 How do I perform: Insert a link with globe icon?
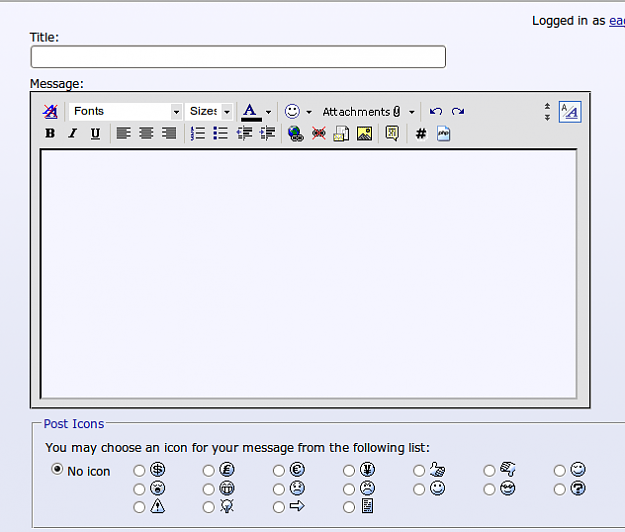coord(296,134)
